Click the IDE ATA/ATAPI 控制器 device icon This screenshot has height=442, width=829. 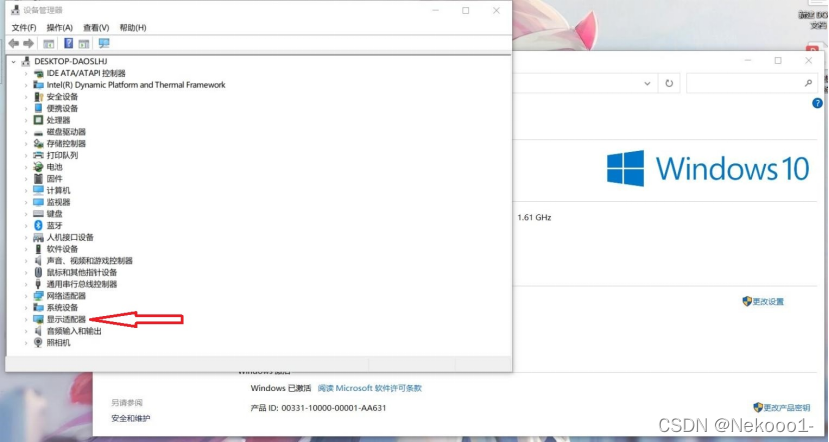(38, 73)
